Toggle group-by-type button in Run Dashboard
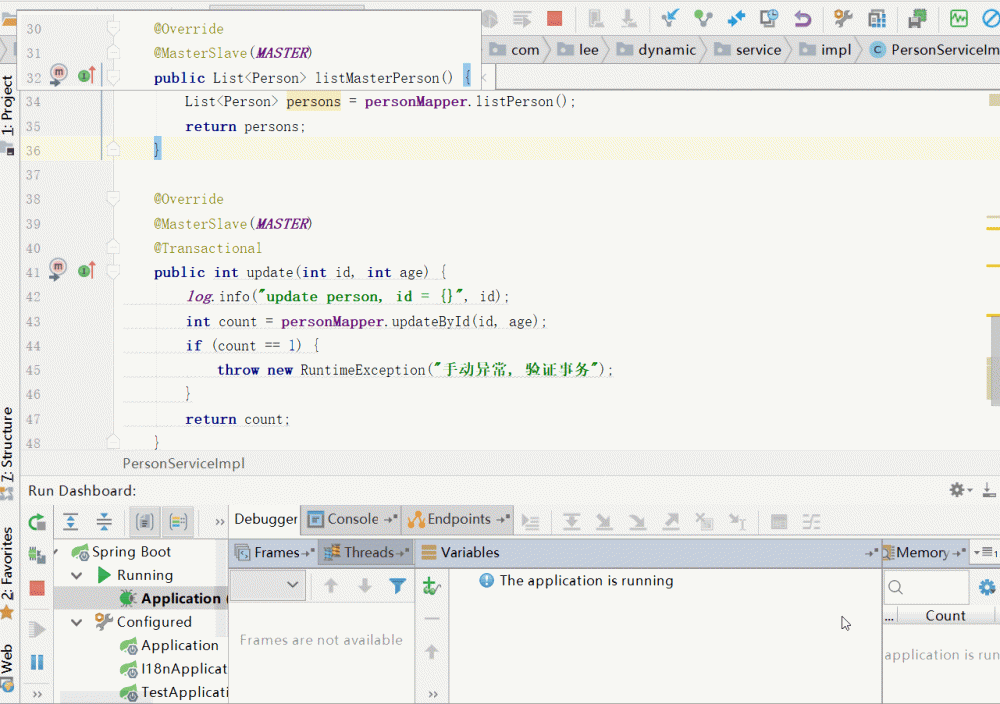 145,521
